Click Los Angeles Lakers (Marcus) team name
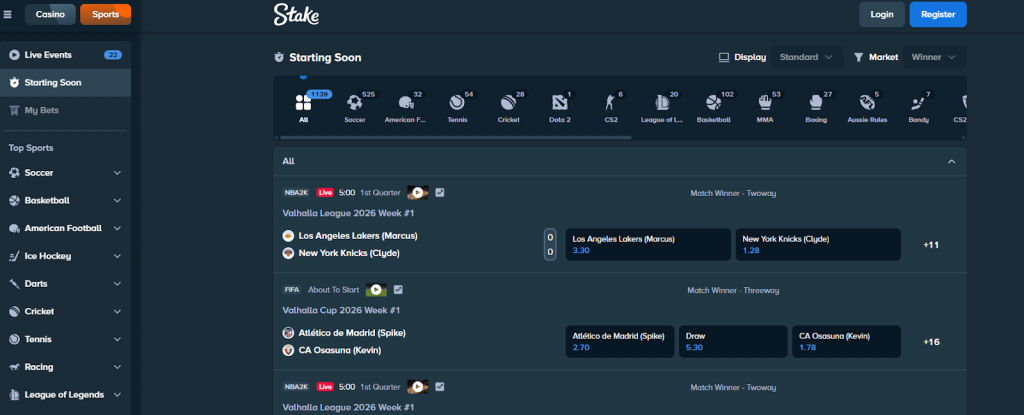The image size is (1024, 415). [x=357, y=236]
